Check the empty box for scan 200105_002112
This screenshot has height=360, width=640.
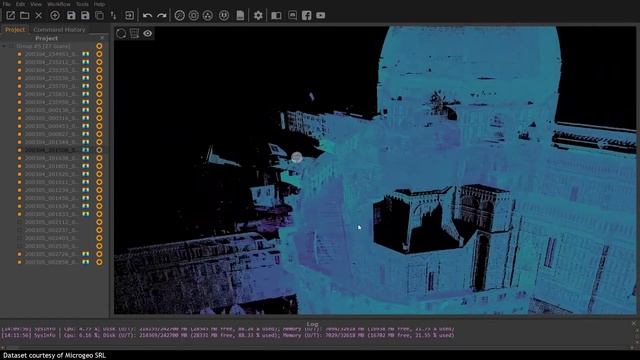pyautogui.click(x=19, y=222)
